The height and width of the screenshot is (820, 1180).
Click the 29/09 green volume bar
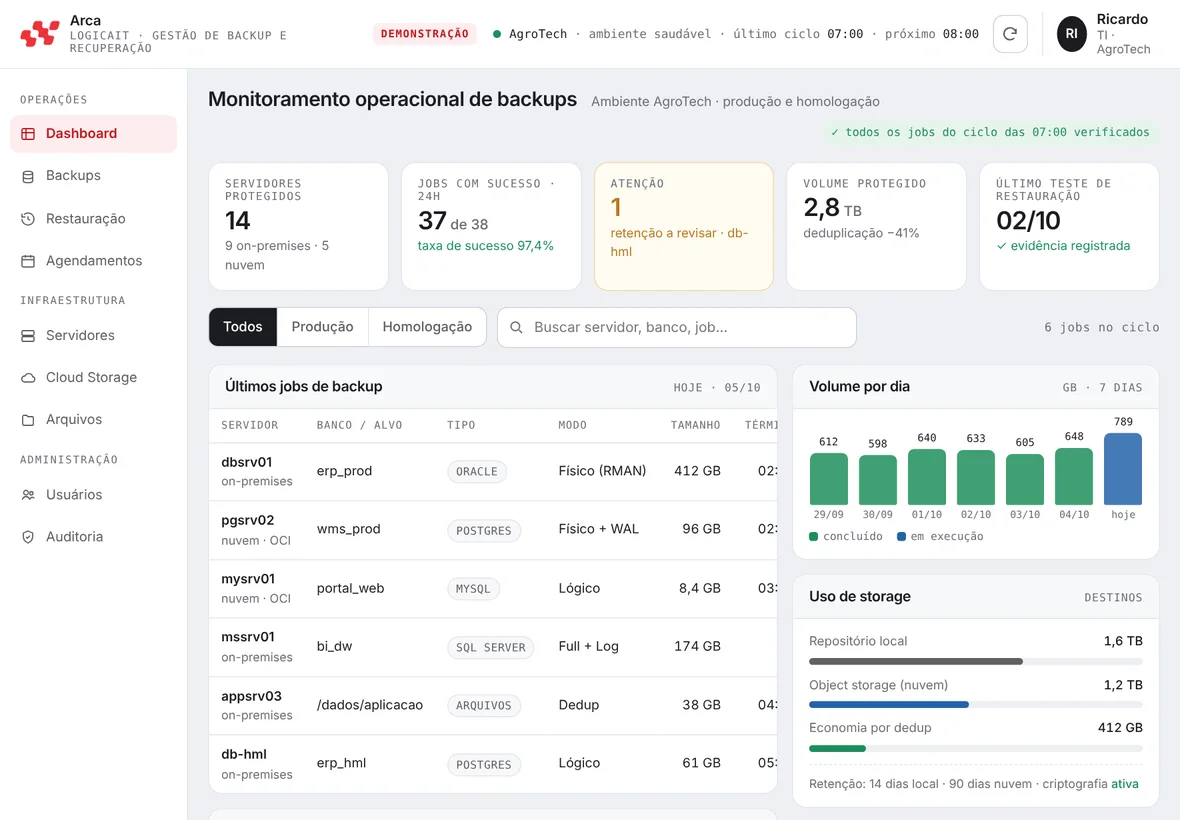[829, 478]
